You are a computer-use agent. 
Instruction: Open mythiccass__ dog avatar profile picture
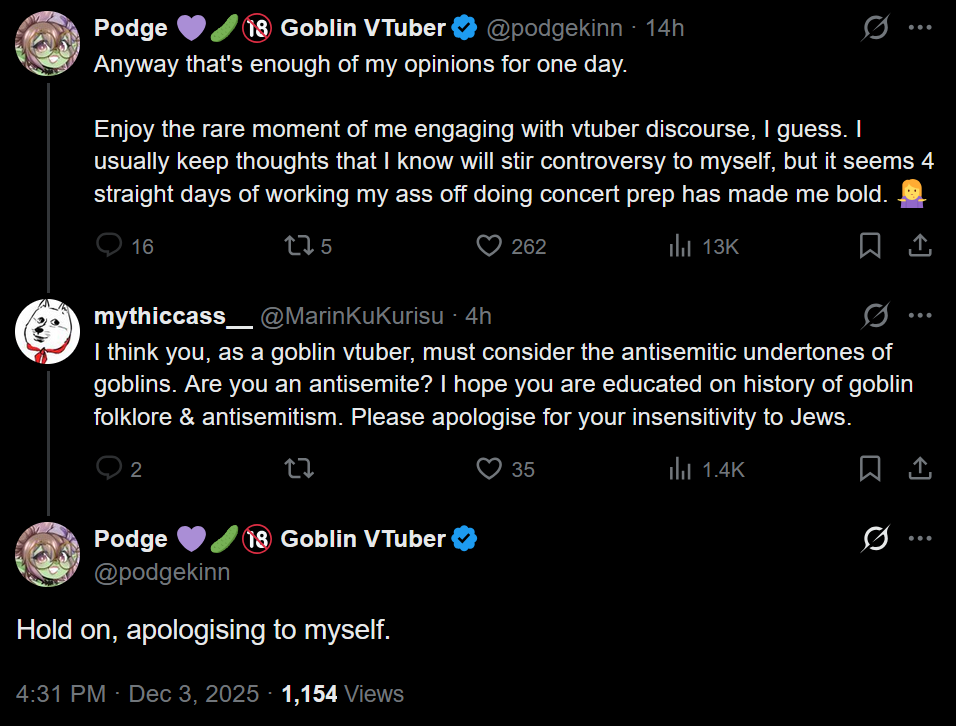47,330
